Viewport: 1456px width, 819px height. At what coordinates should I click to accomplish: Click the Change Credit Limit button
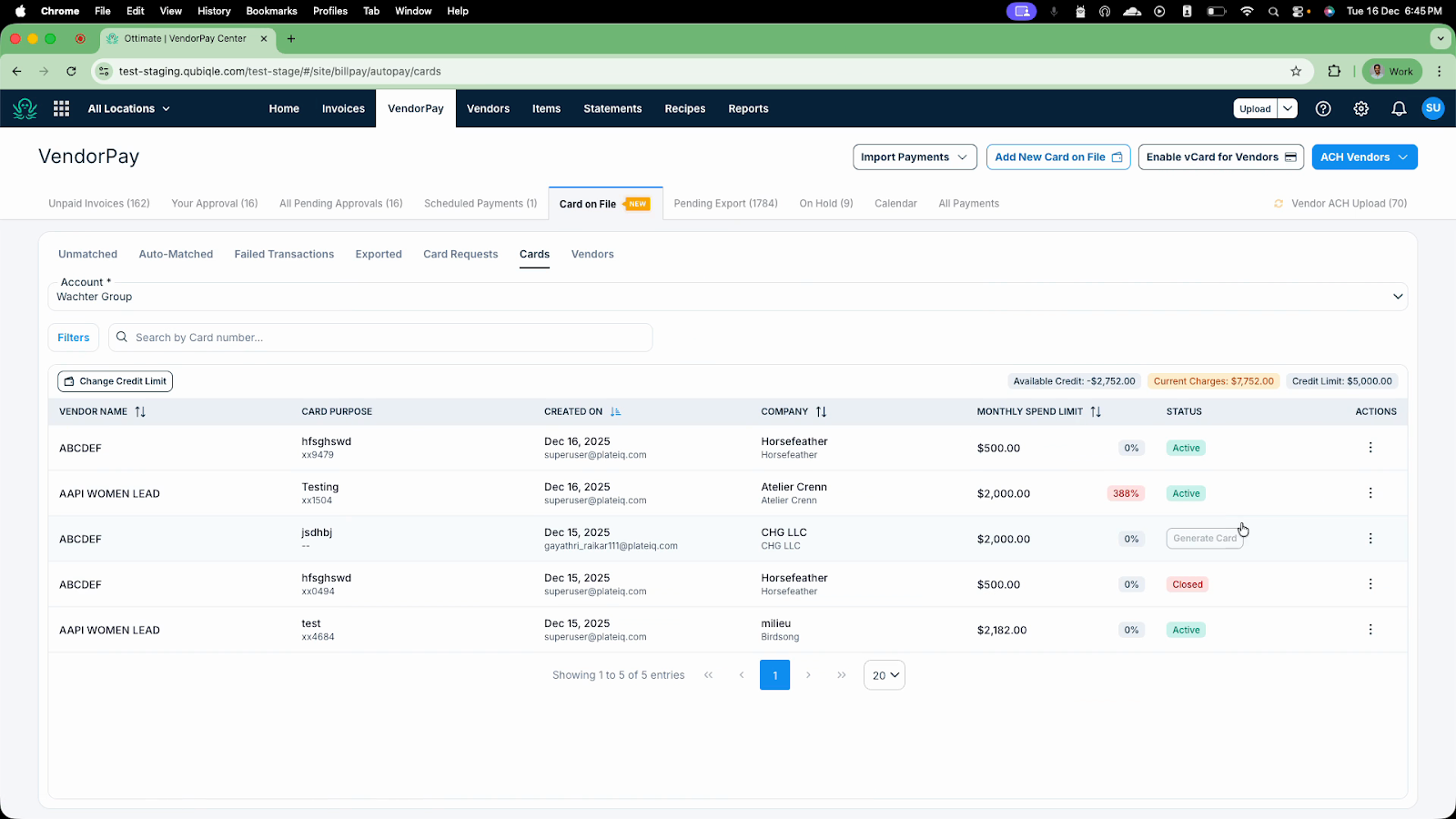115,381
